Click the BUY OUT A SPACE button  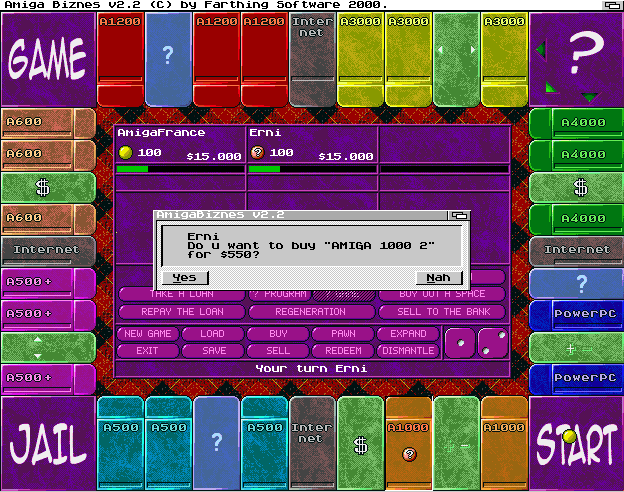click(x=442, y=294)
